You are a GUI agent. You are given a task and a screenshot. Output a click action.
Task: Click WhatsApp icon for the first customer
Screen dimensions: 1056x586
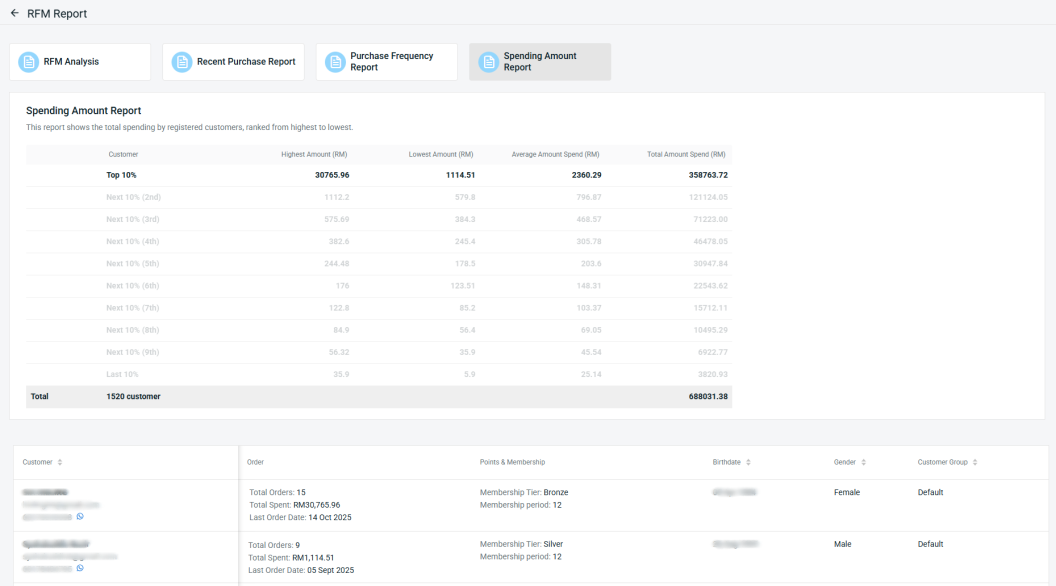[x=80, y=517]
